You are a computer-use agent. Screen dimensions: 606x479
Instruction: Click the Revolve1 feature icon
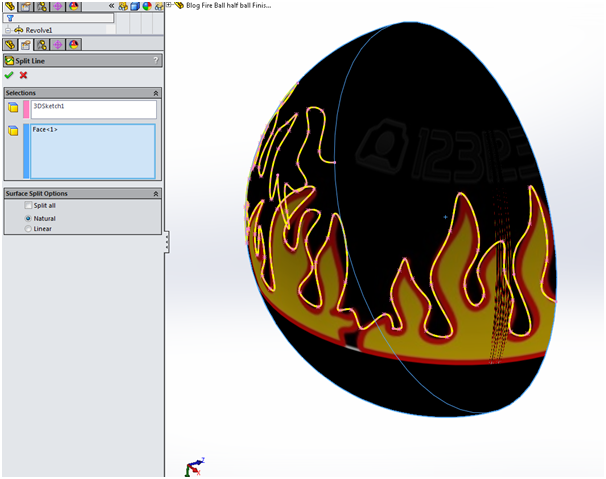(x=19, y=30)
